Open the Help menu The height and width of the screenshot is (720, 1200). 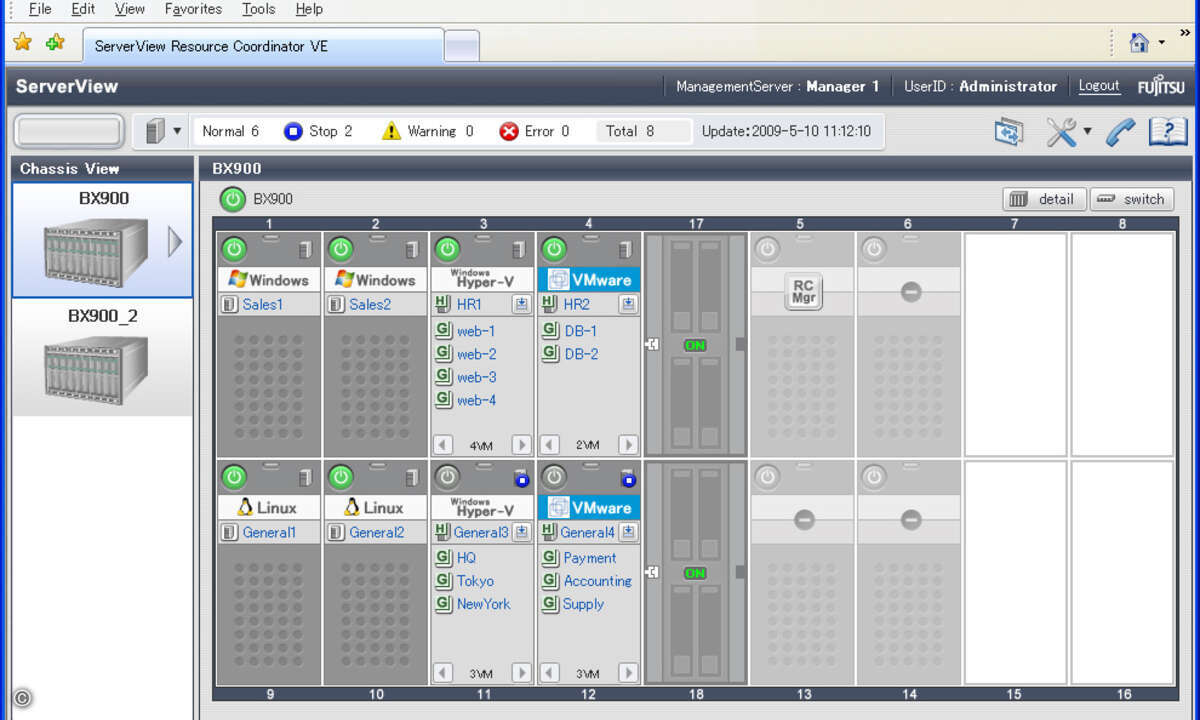coord(309,9)
